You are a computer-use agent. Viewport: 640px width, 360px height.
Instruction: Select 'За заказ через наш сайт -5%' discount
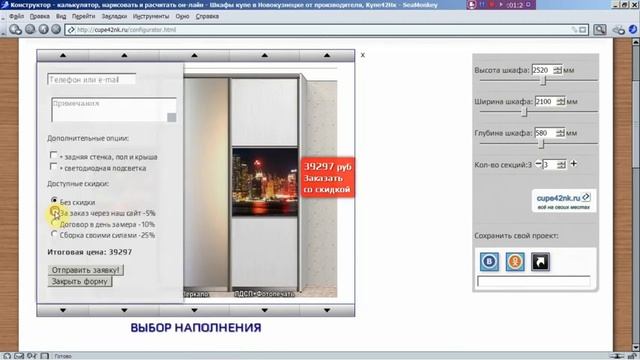[54, 211]
